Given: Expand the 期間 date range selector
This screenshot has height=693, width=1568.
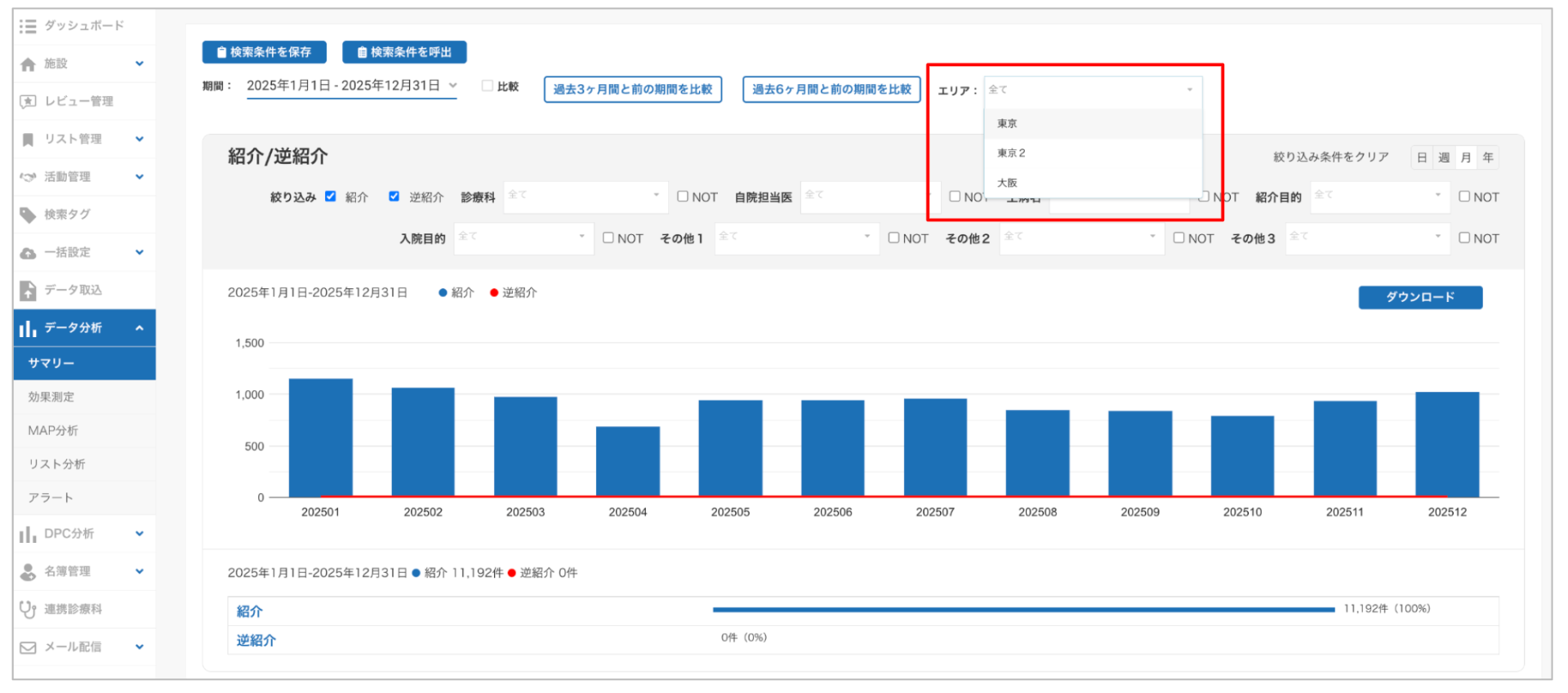Looking at the screenshot, I should [351, 86].
